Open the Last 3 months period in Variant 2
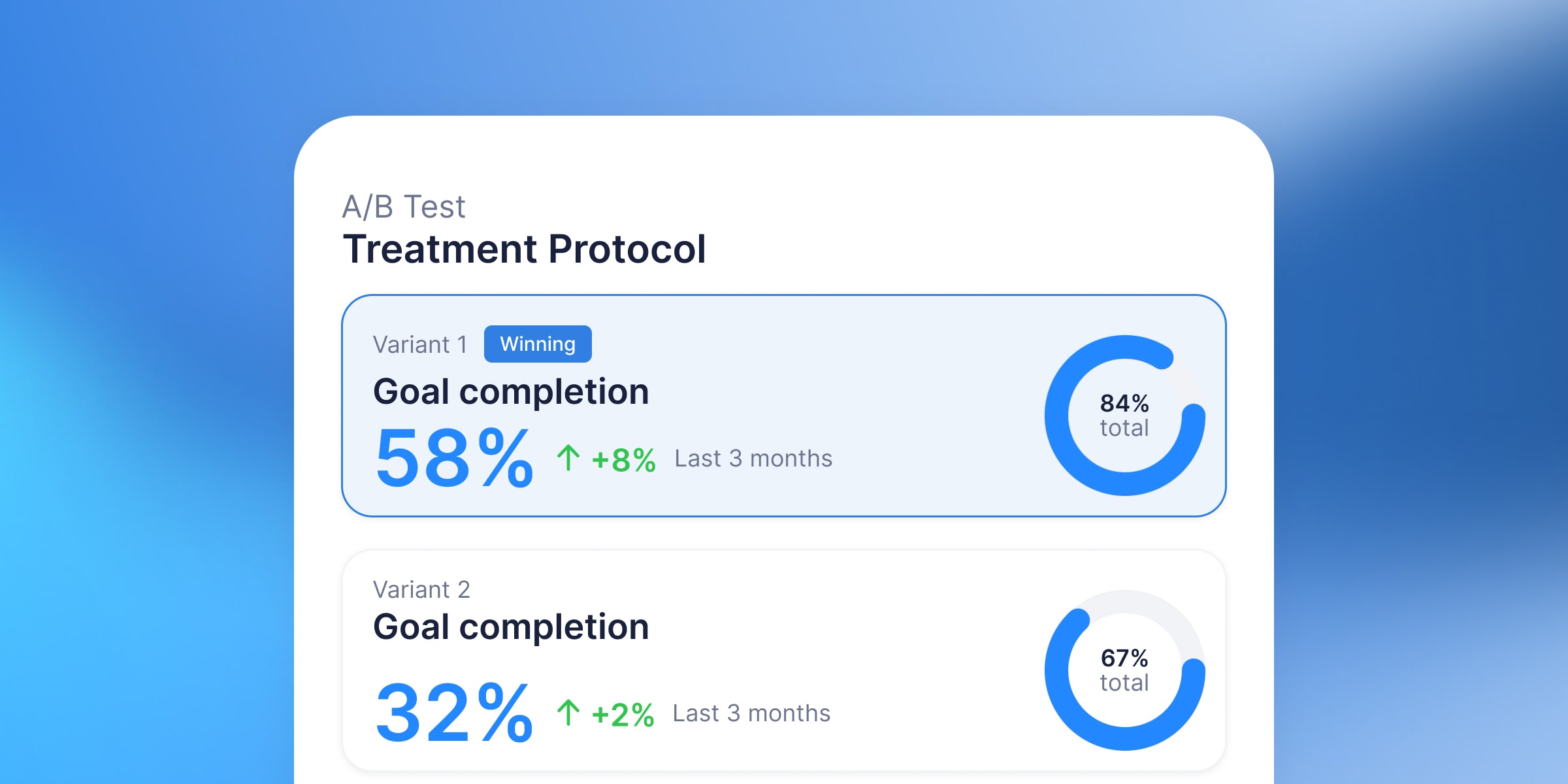 pos(751,713)
